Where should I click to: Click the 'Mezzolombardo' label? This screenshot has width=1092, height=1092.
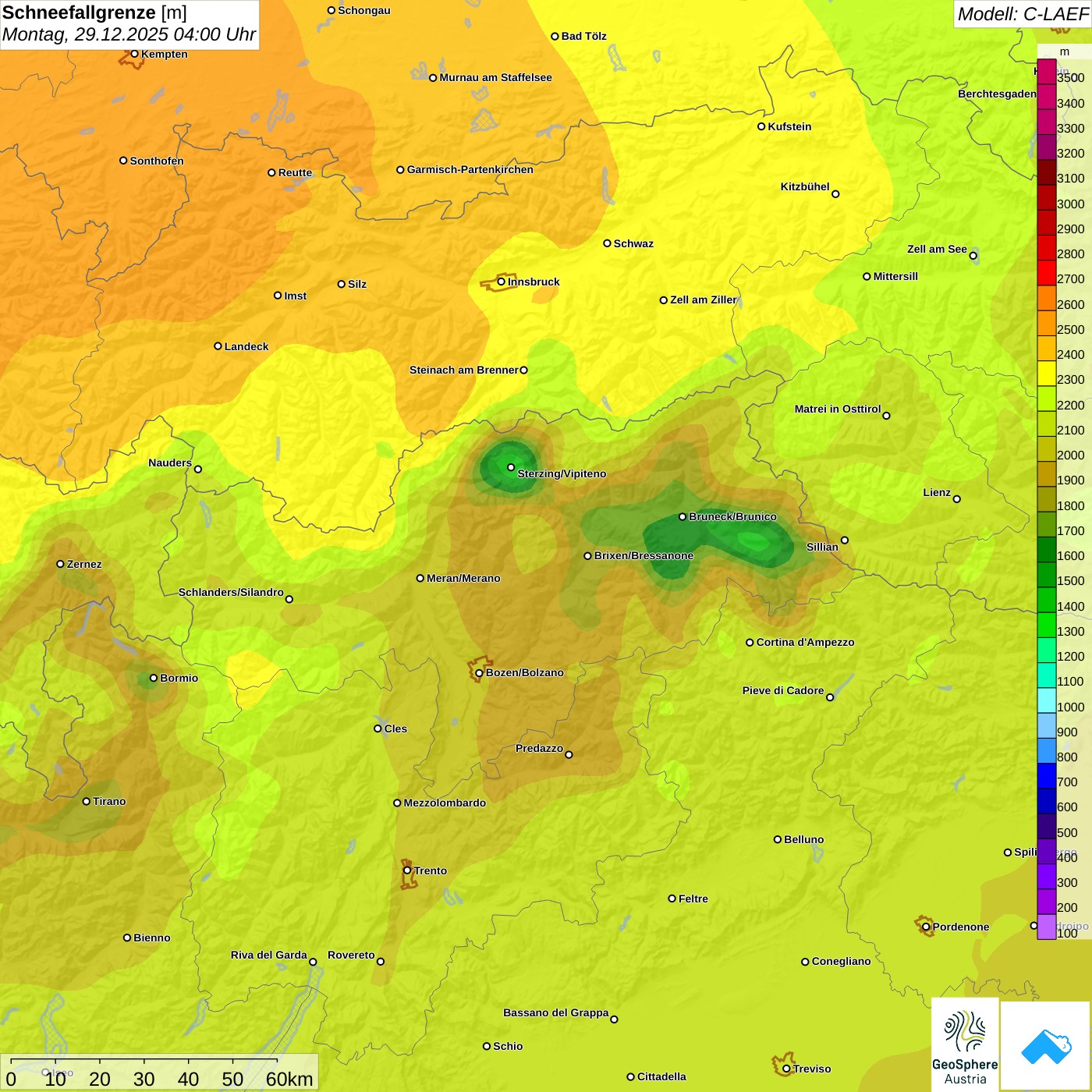pyautogui.click(x=445, y=803)
